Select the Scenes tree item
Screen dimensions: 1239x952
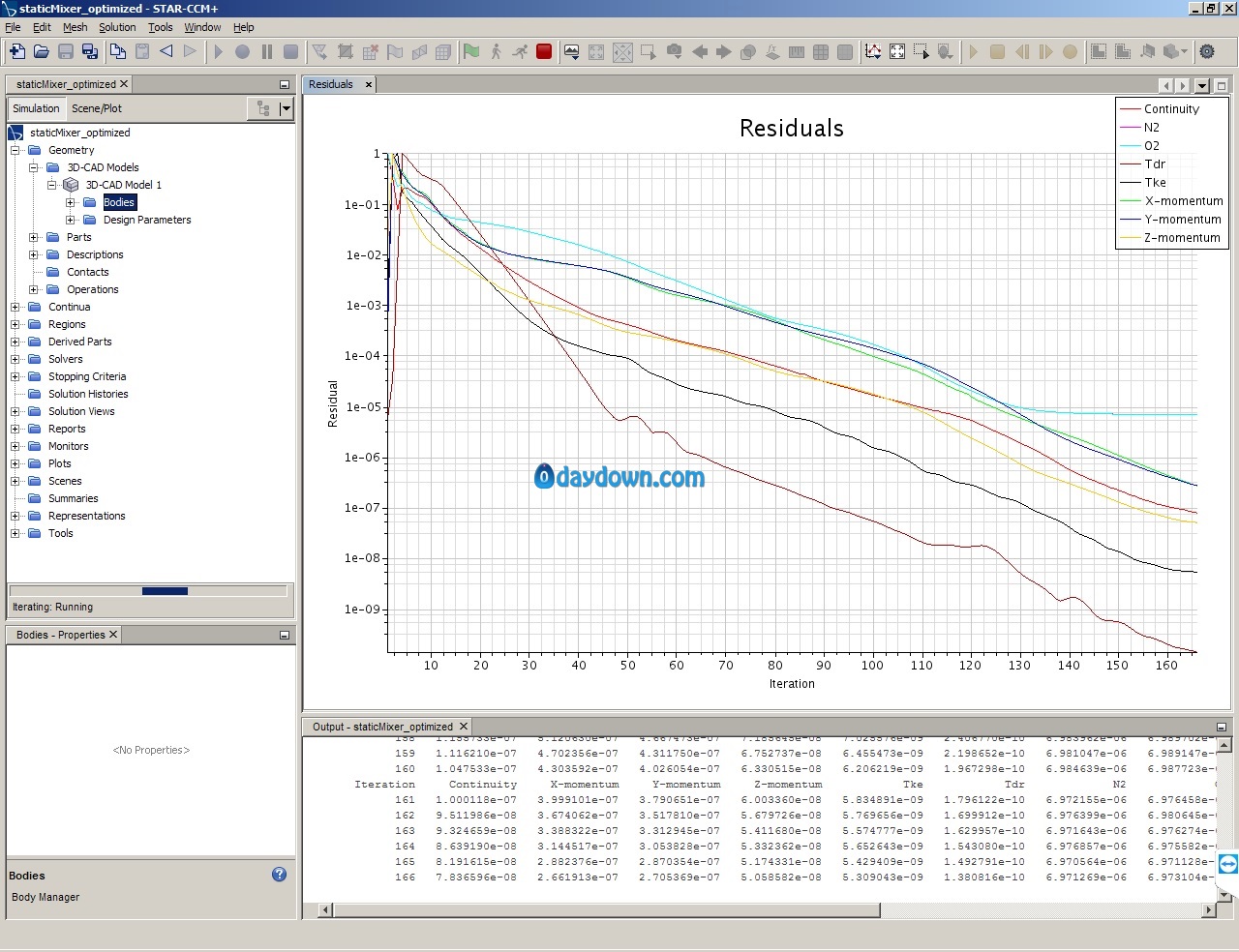pos(65,481)
